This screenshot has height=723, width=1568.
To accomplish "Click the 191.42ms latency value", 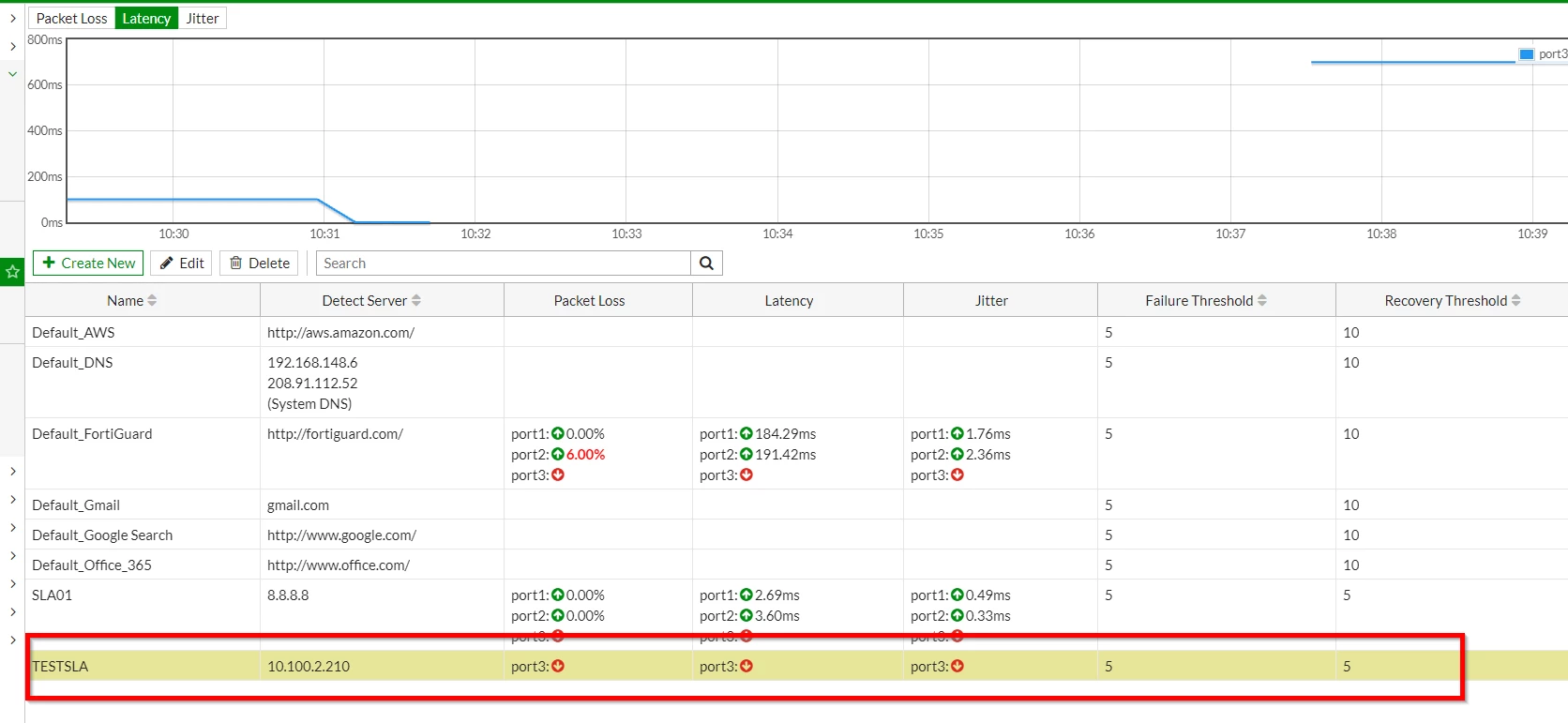I will [786, 455].
